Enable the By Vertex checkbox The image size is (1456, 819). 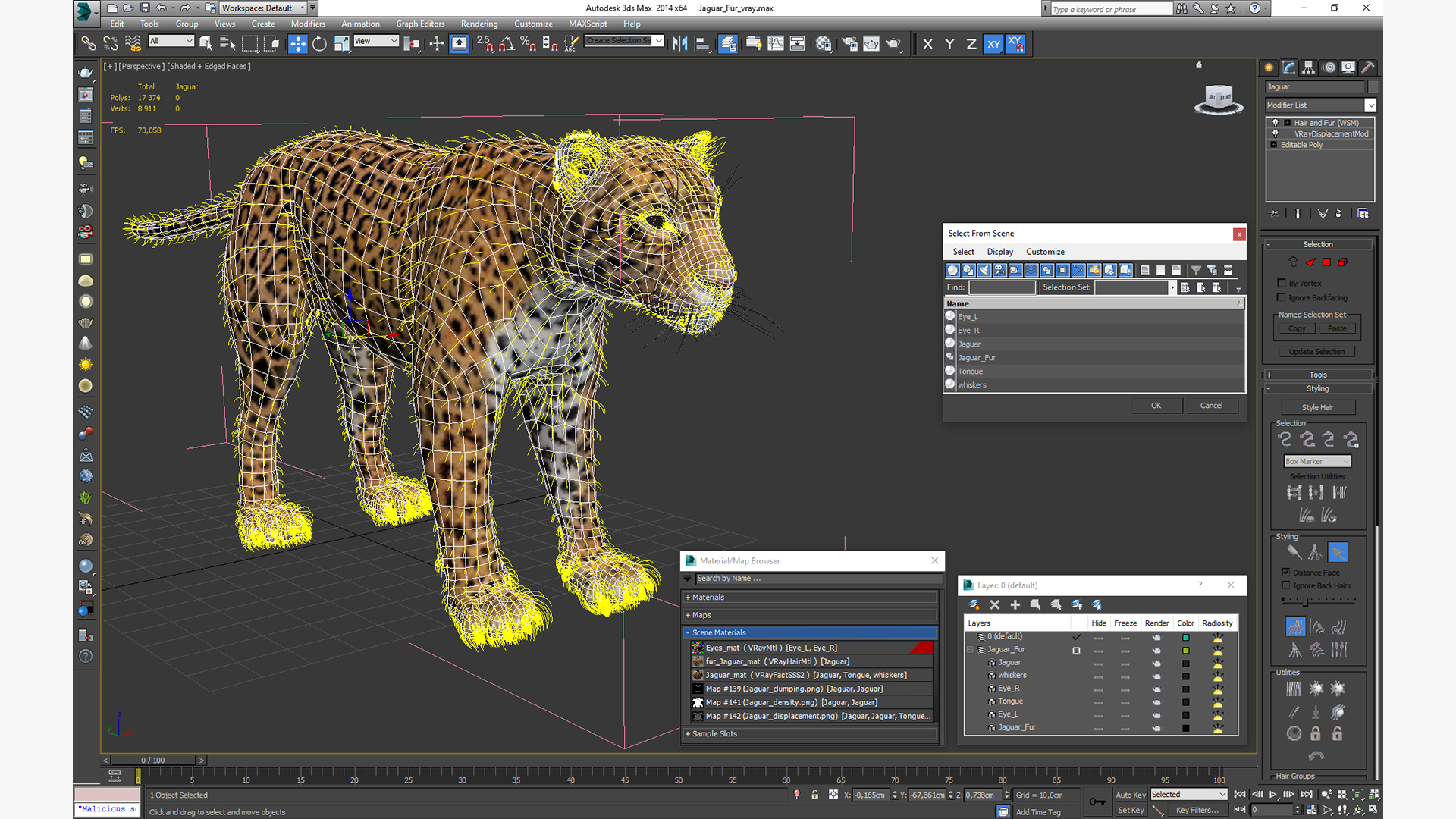point(1282,283)
